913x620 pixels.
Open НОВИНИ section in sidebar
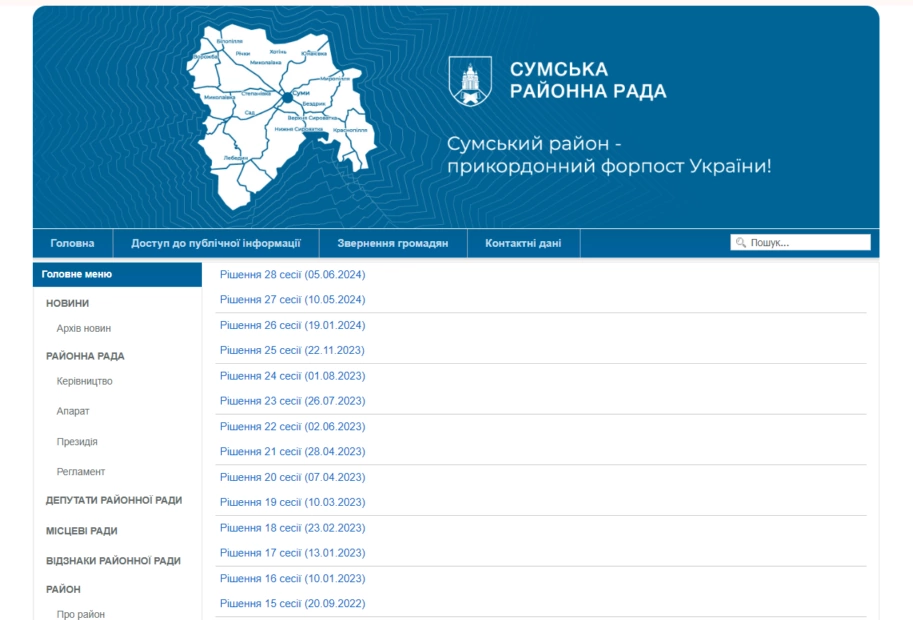pos(67,303)
